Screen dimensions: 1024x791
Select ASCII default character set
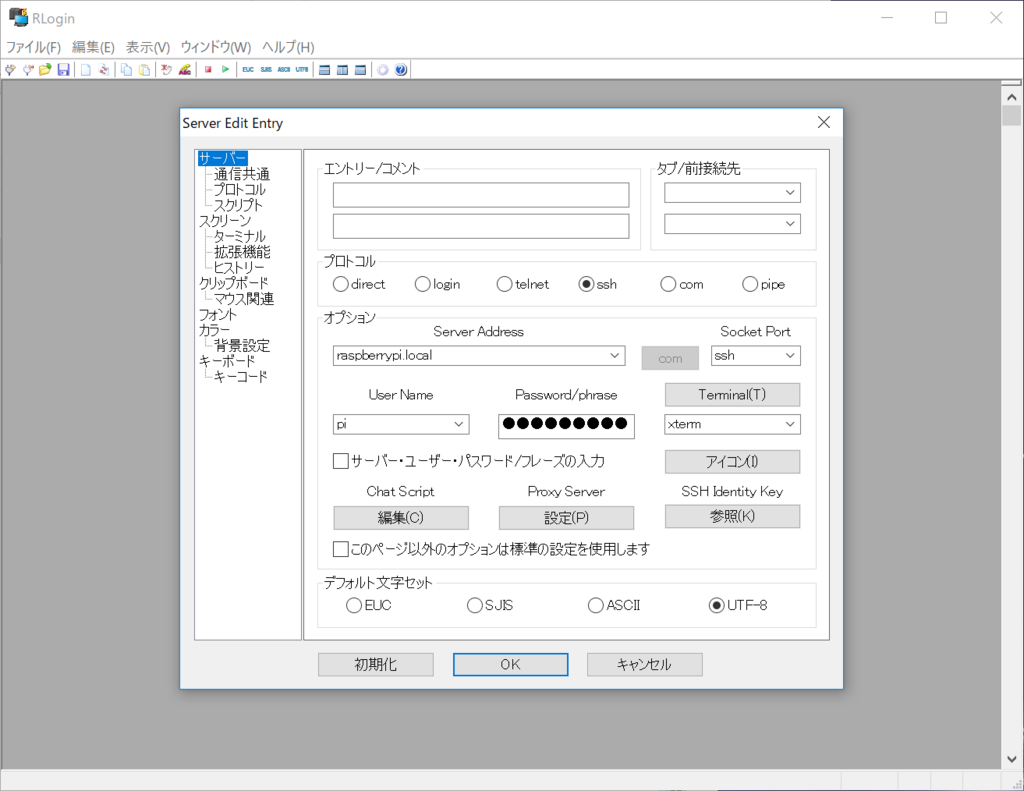click(x=596, y=605)
